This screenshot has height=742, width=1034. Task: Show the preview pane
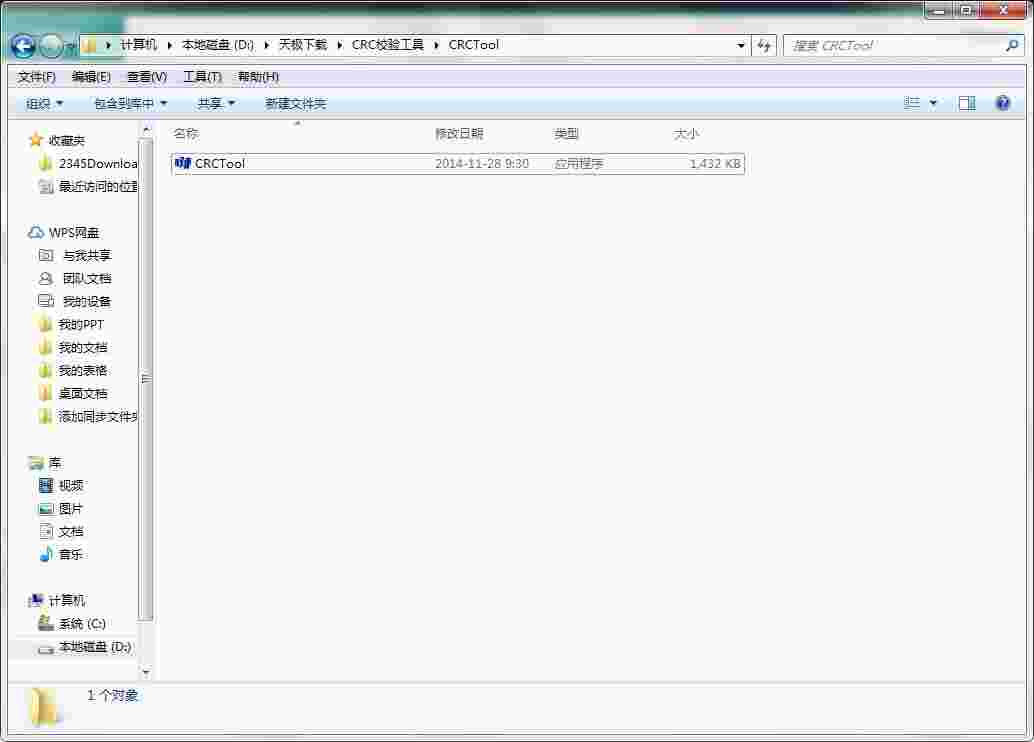pyautogui.click(x=966, y=103)
